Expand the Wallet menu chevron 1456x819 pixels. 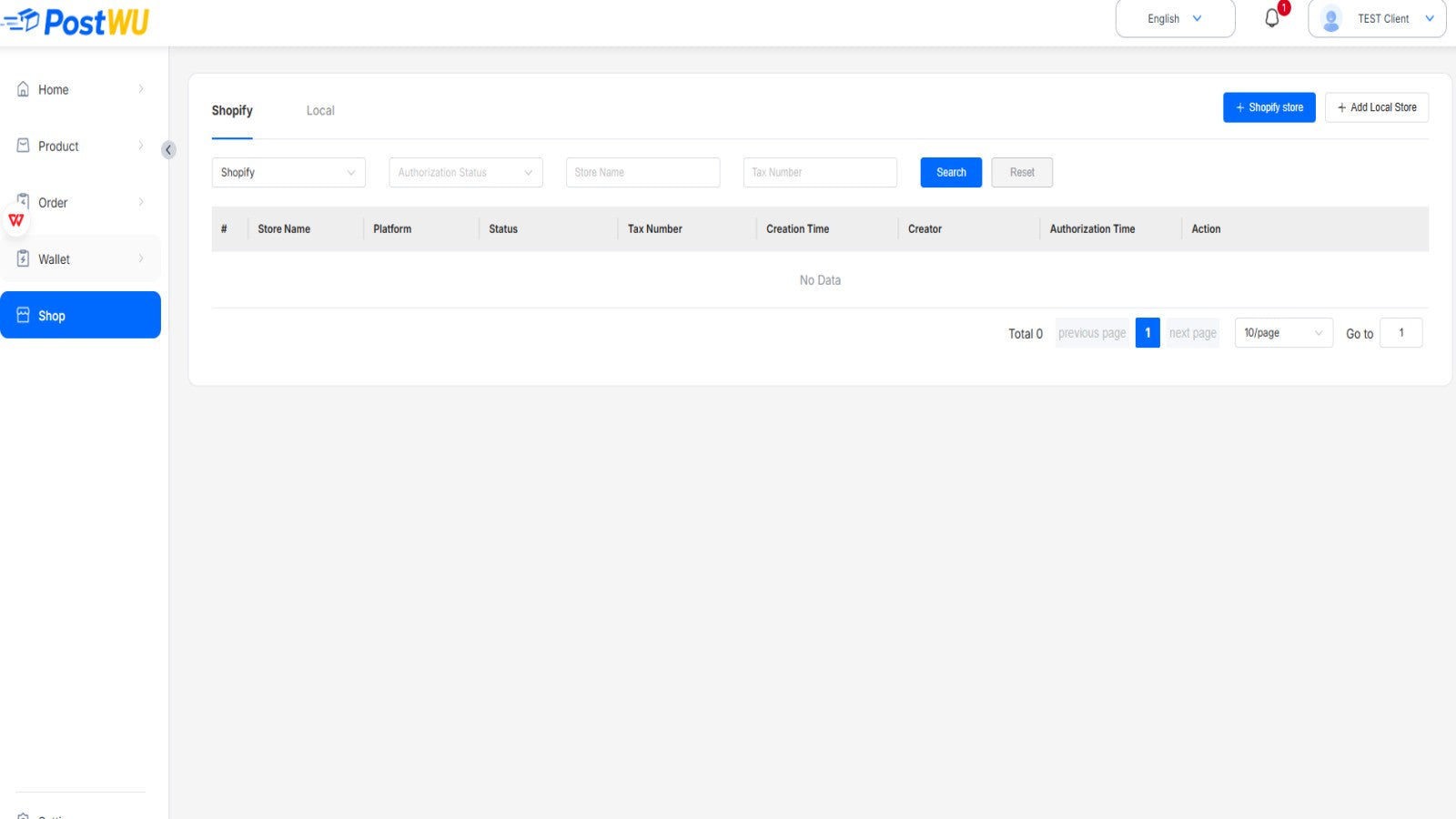(141, 258)
